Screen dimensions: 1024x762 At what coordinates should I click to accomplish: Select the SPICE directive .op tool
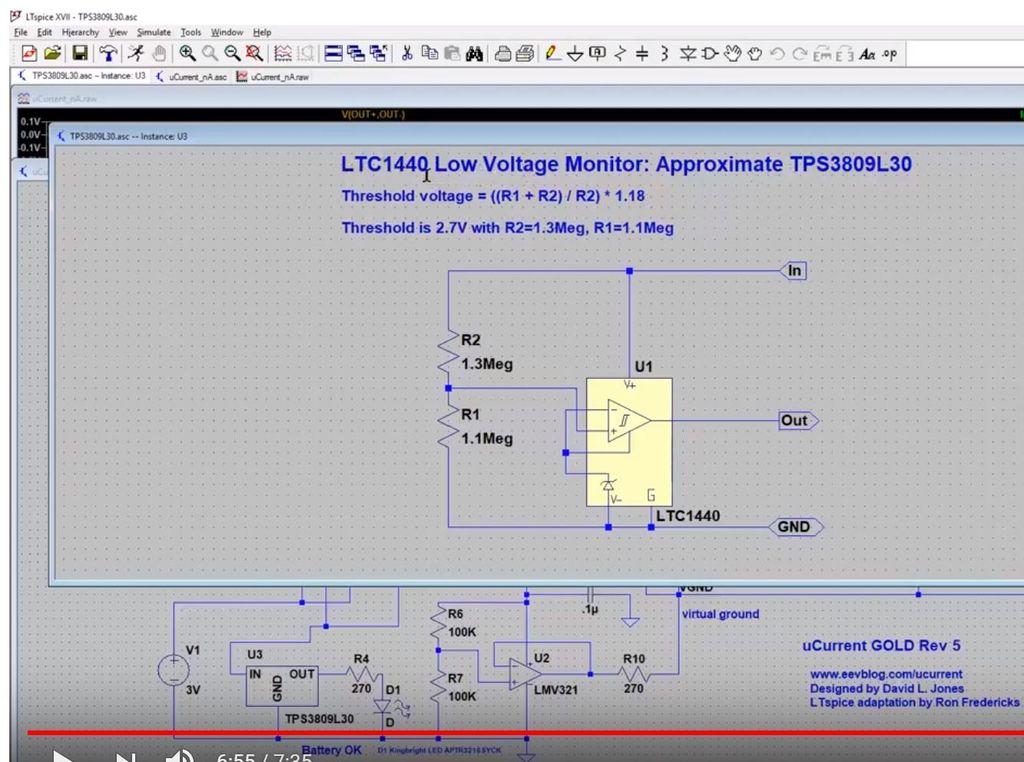889,54
